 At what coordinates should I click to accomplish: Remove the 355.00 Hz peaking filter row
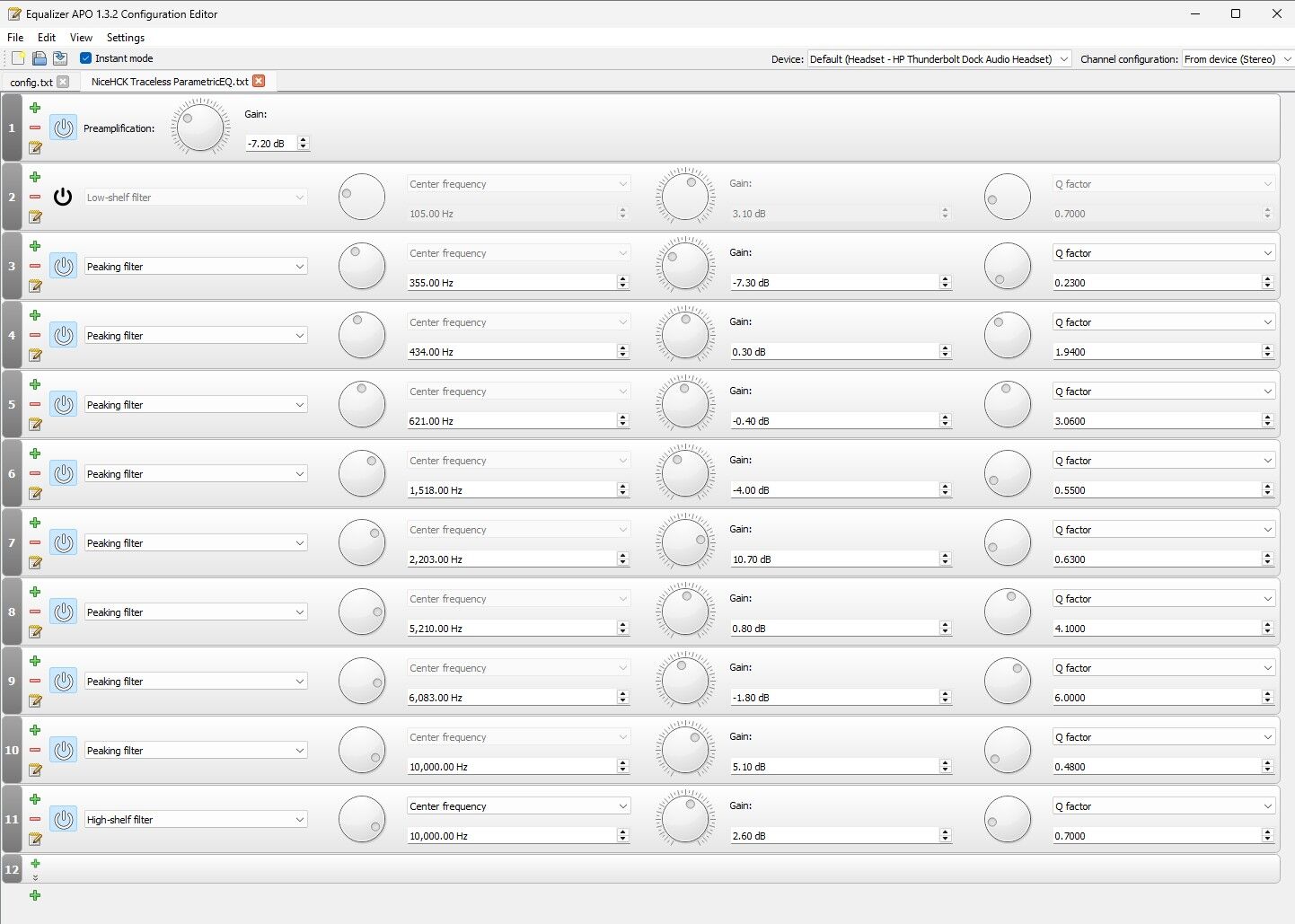click(x=35, y=266)
